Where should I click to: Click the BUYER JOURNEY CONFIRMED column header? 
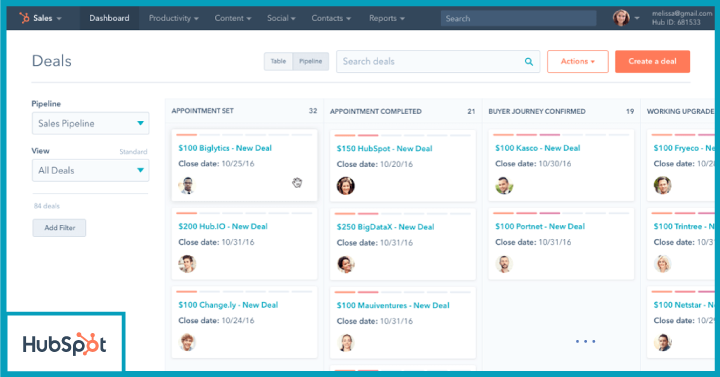(537, 111)
